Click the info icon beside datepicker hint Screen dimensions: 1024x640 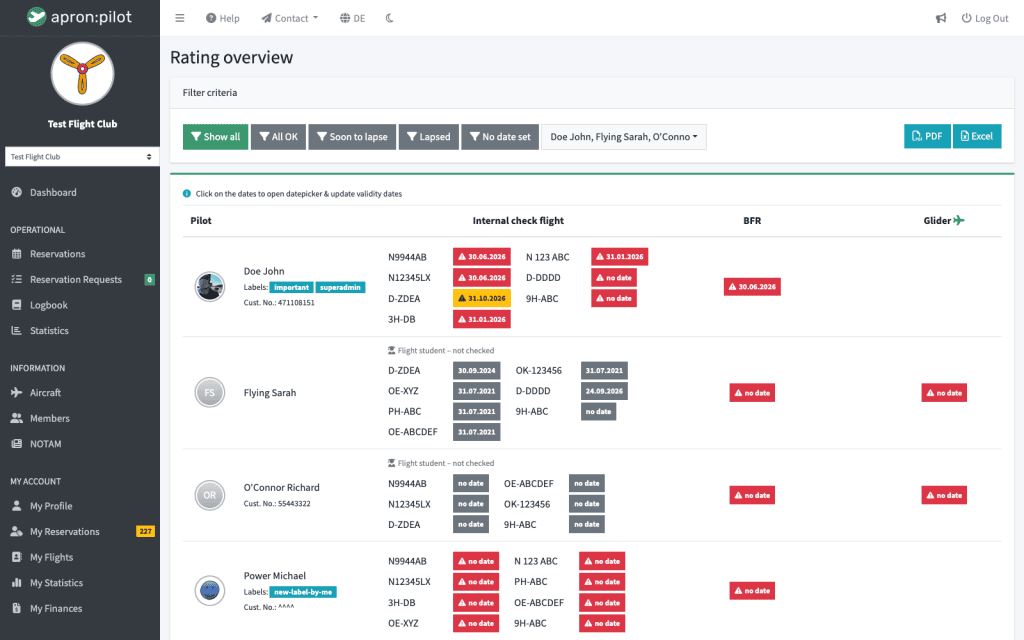pyautogui.click(x=187, y=194)
